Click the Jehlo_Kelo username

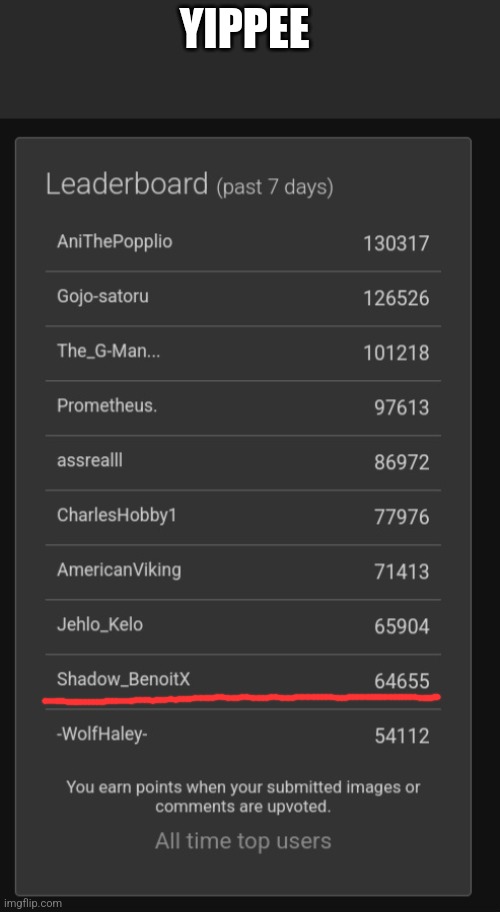100,625
